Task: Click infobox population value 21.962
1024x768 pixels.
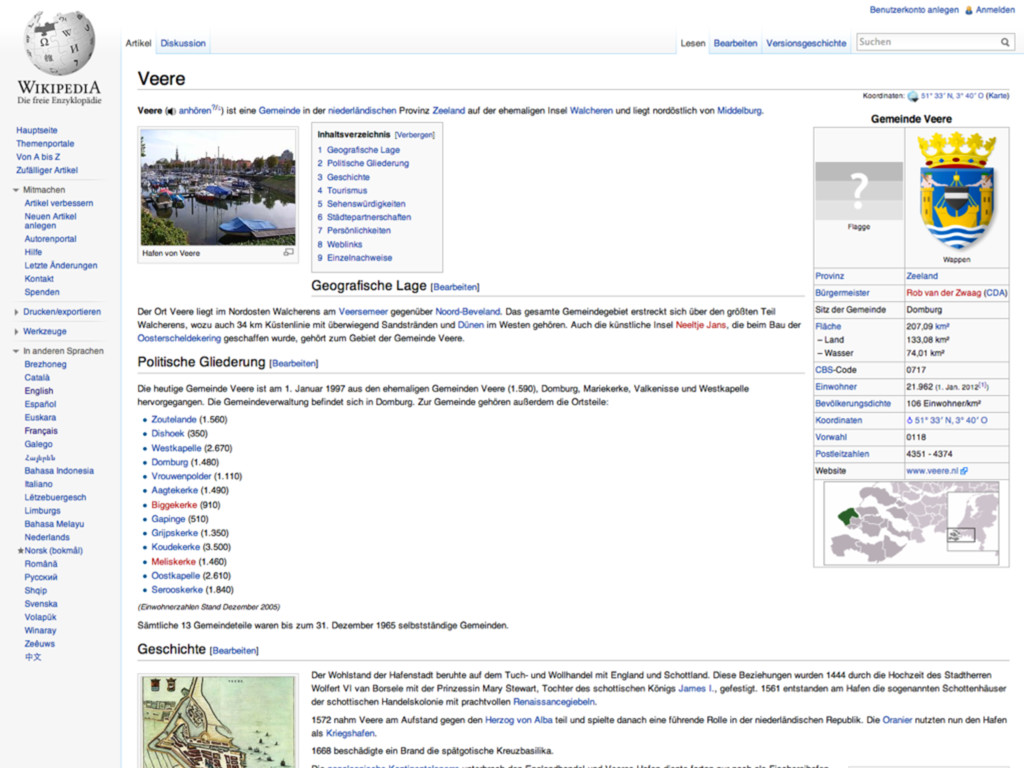Action: click(920, 387)
